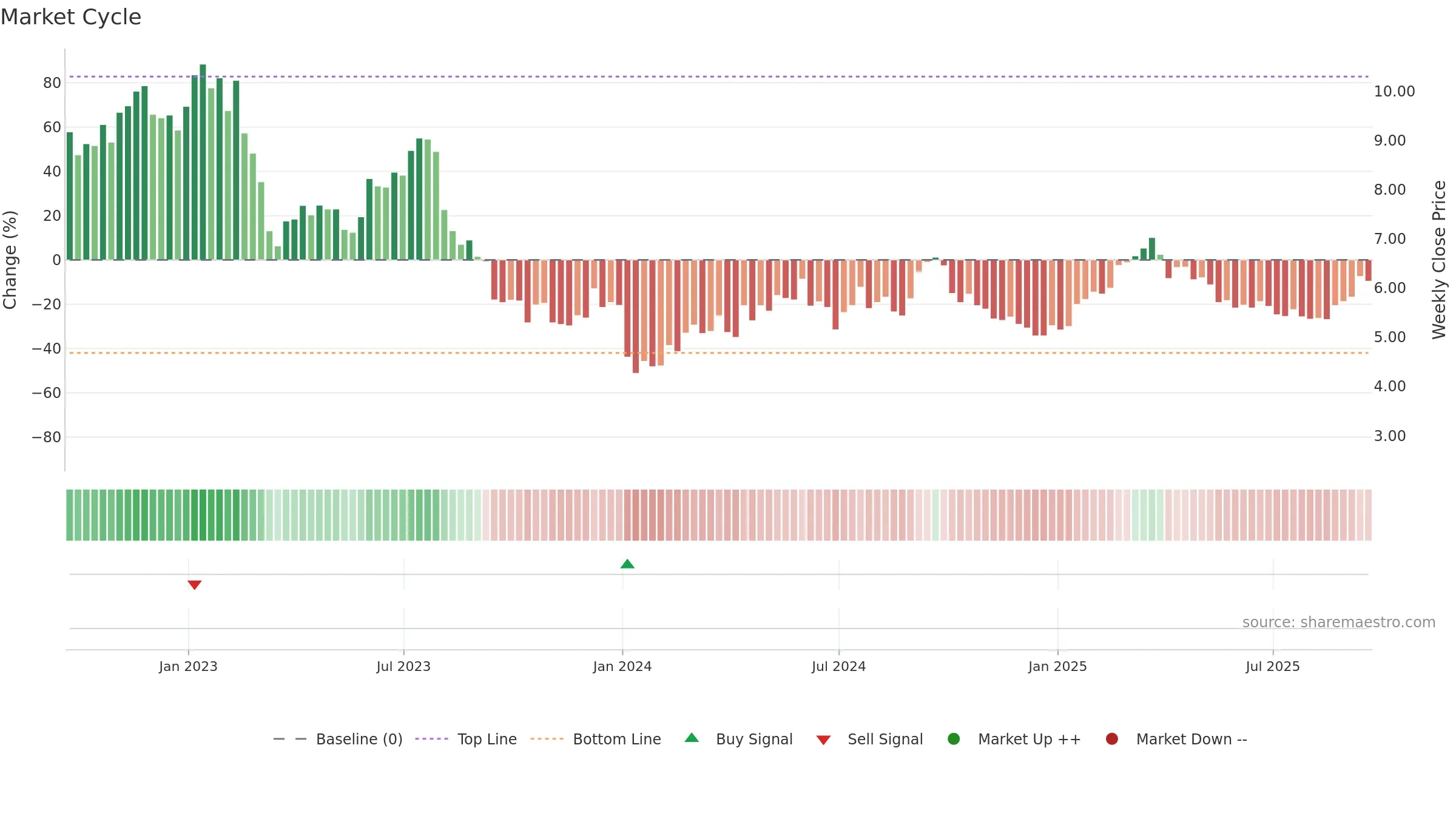
Task: Select the Jan 2024 axis label
Action: [622, 666]
